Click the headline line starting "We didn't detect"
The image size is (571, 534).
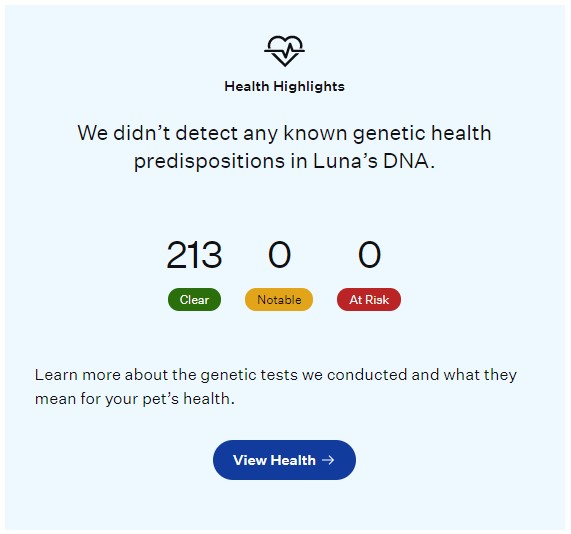pyautogui.click(x=284, y=133)
